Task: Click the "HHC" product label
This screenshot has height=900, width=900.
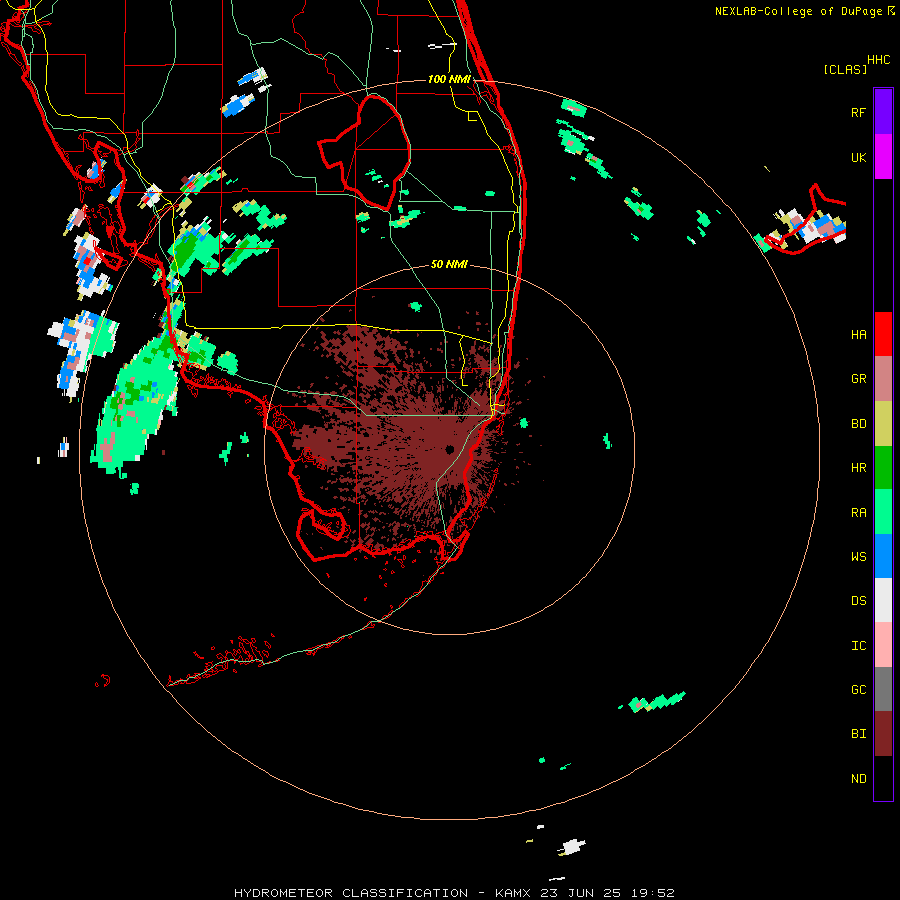Action: click(878, 60)
